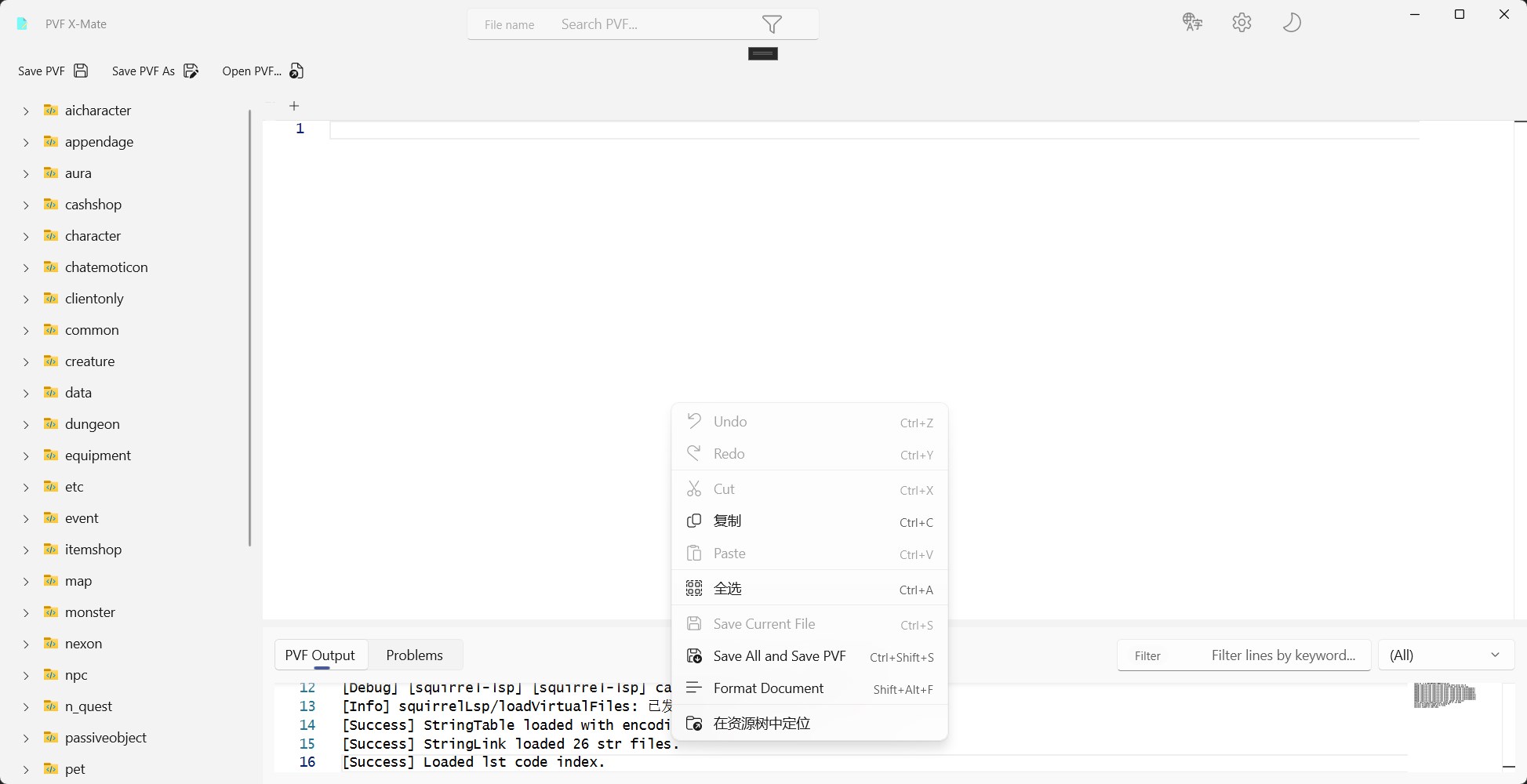
Task: Switch to the PVF Output tab
Action: (320, 655)
